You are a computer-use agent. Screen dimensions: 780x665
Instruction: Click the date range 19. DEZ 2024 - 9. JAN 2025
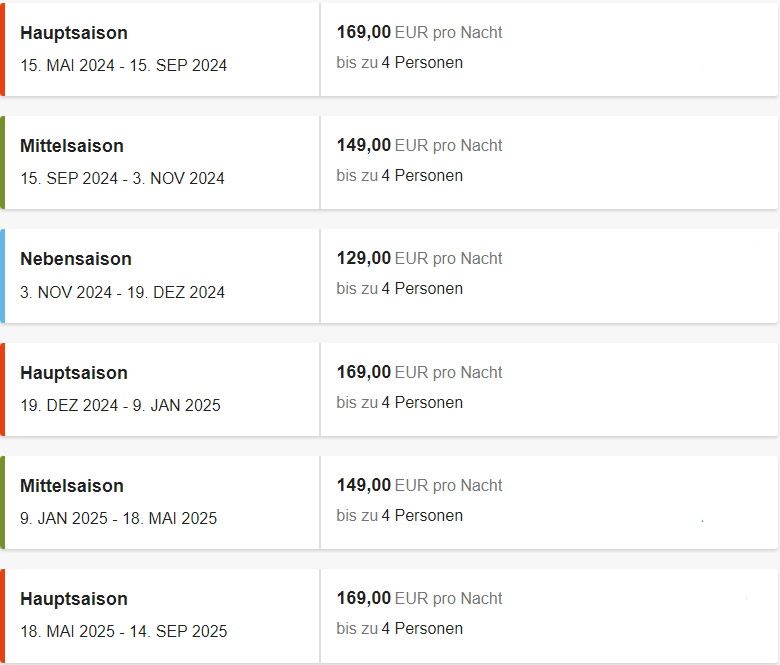point(120,405)
